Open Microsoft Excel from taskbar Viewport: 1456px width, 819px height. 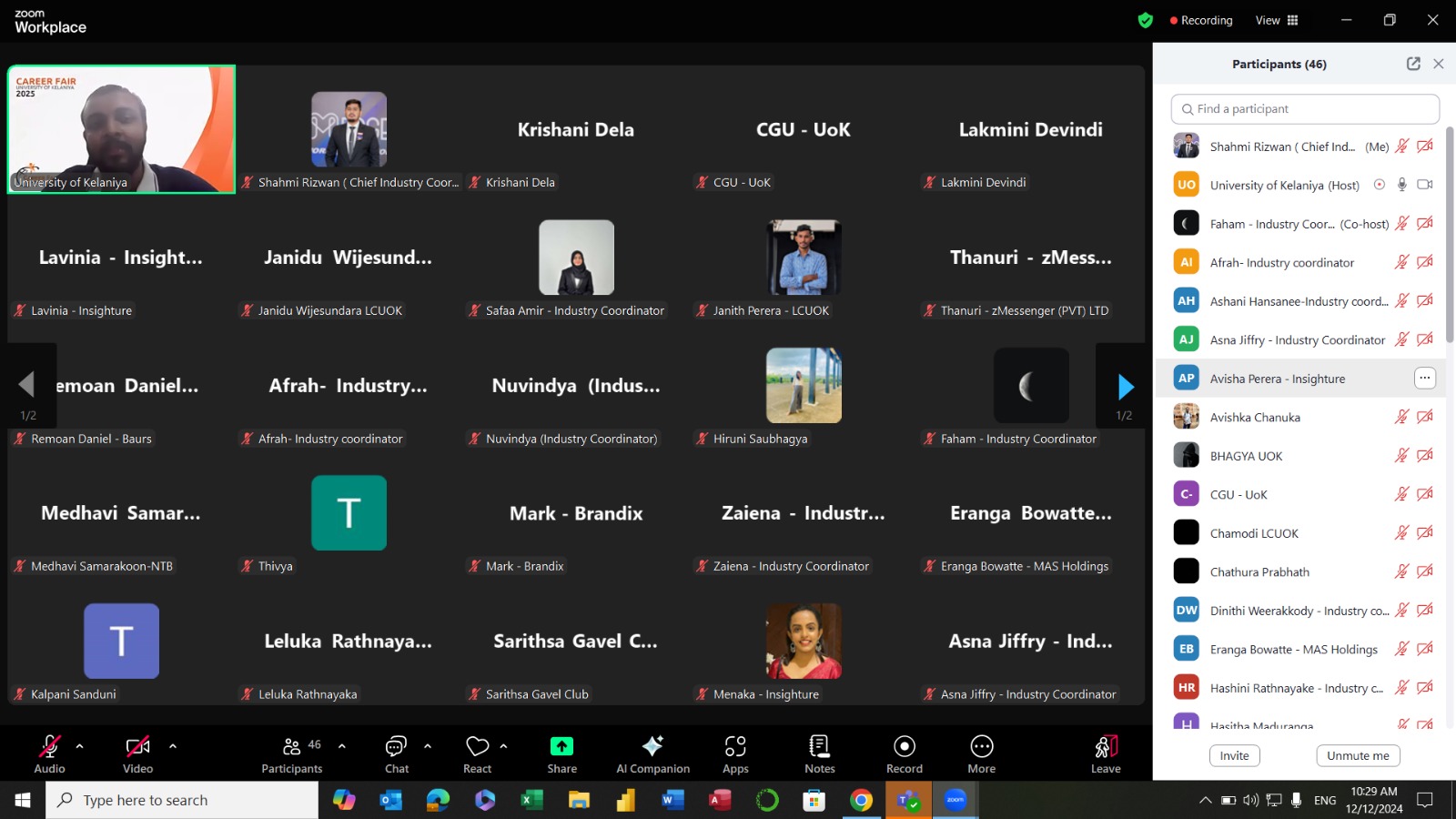pos(531,800)
